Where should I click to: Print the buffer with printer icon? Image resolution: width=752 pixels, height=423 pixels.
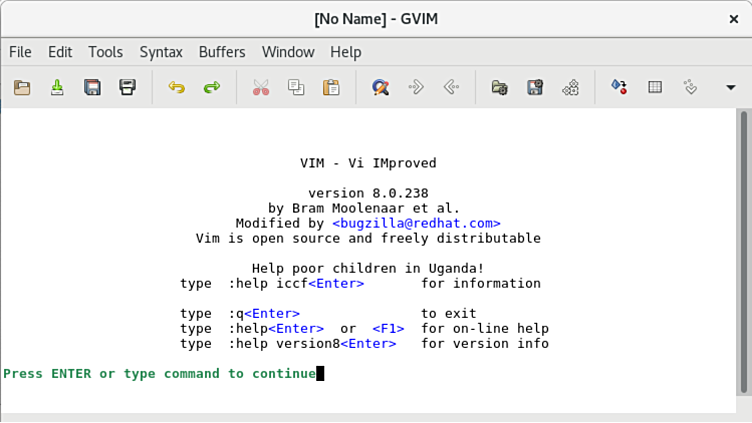point(127,88)
